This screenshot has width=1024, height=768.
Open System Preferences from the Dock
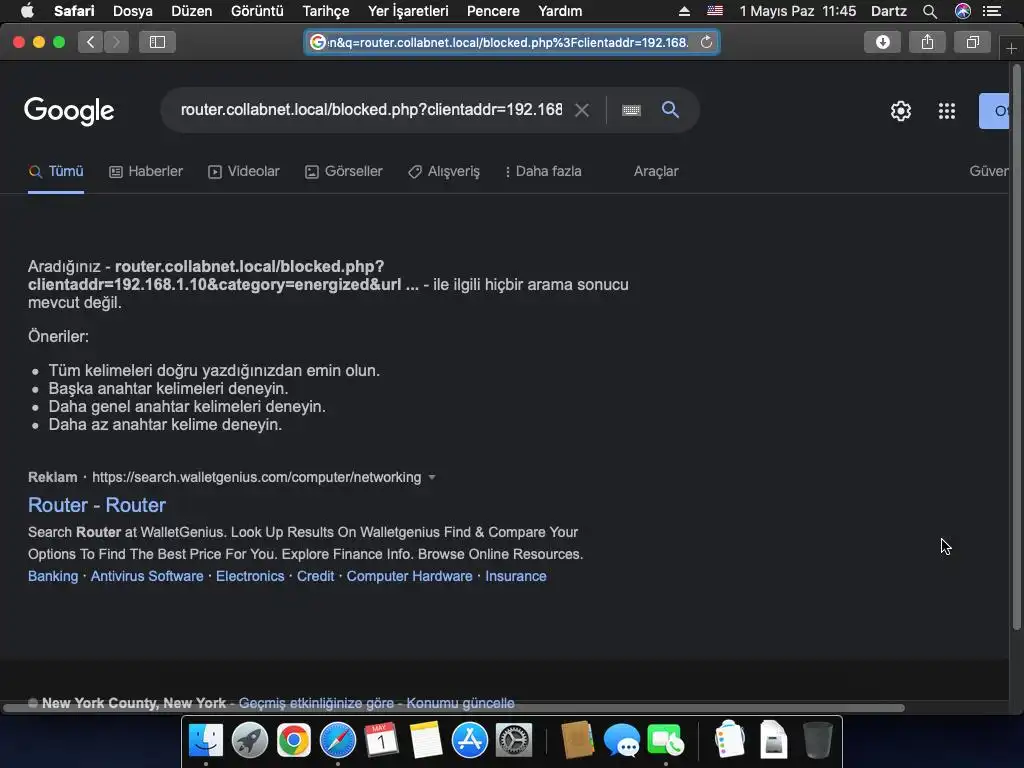[514, 741]
